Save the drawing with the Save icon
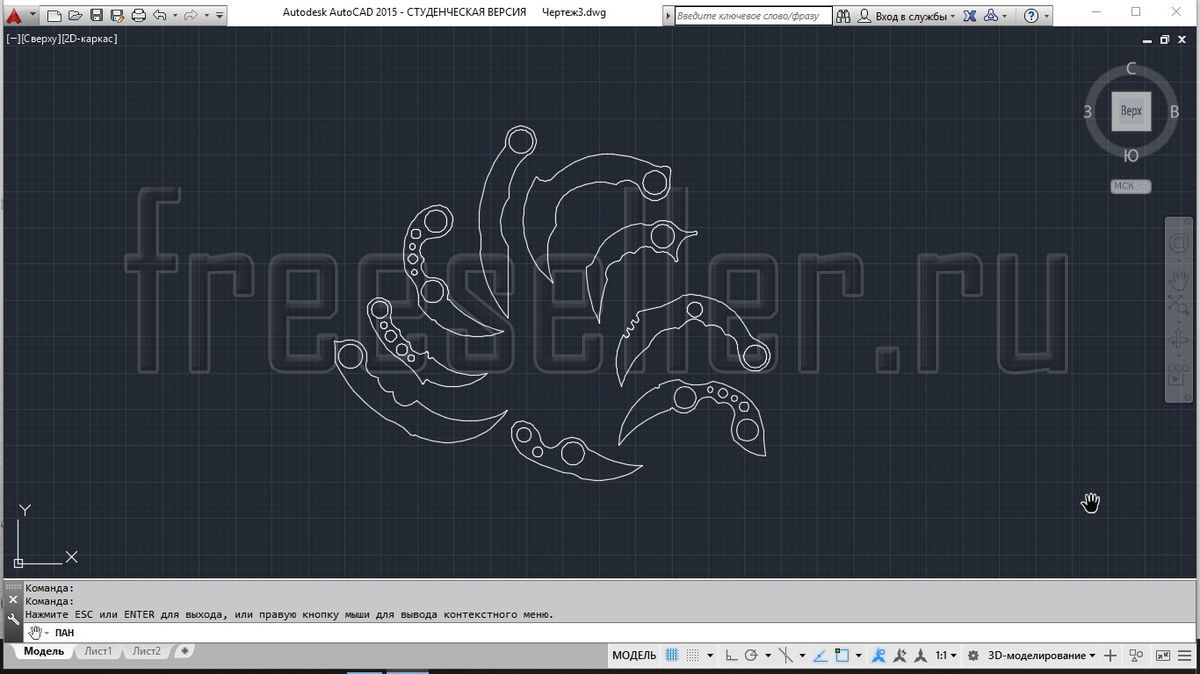This screenshot has width=1200, height=674. point(96,15)
